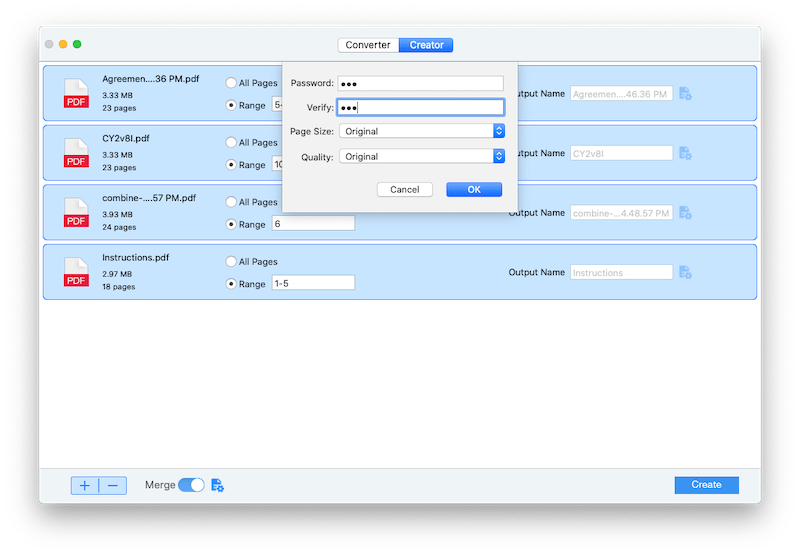Focus the Verify password field
The image size is (800, 555).
(x=420, y=107)
